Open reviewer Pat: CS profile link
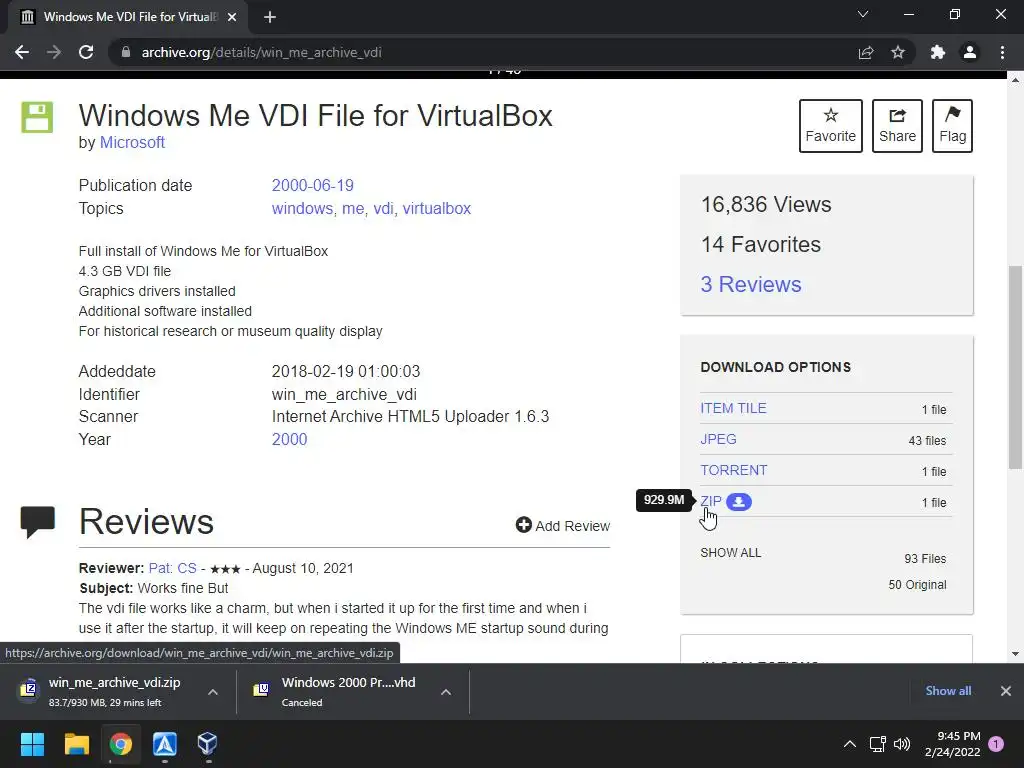This screenshot has height=768, width=1024. (172, 568)
